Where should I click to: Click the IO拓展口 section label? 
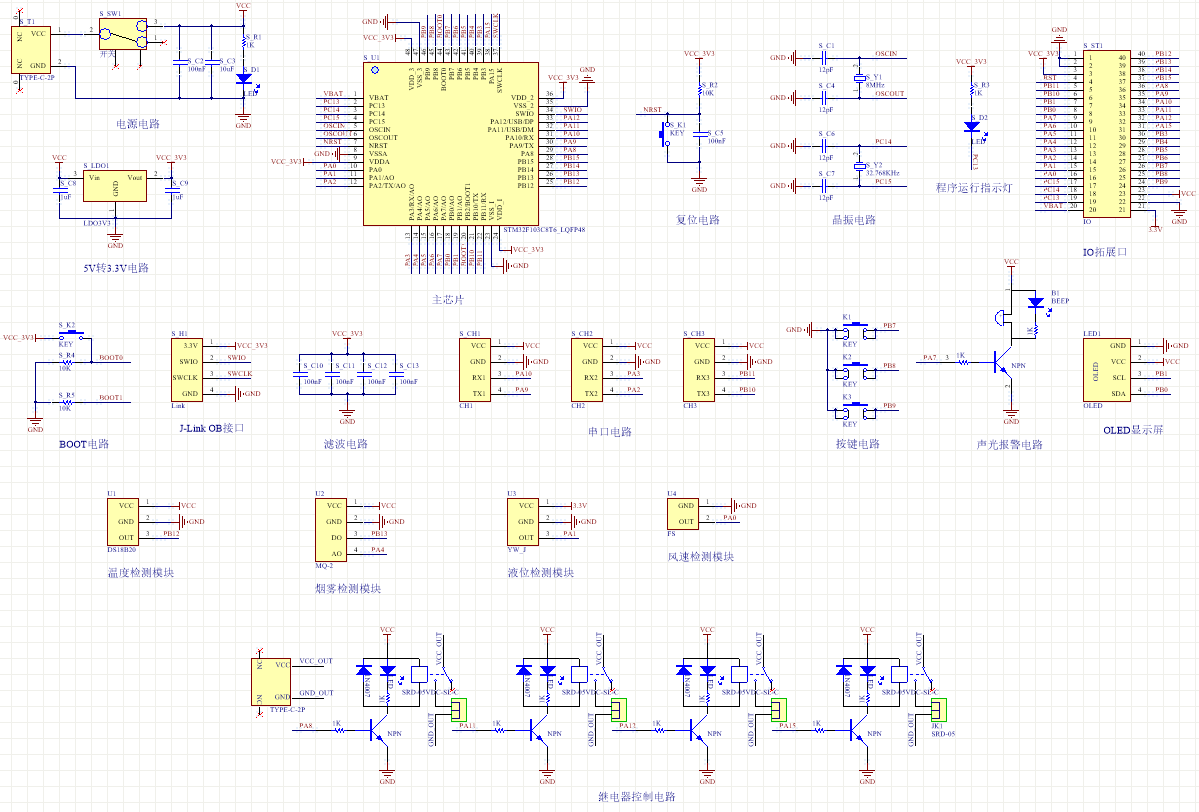[1105, 252]
